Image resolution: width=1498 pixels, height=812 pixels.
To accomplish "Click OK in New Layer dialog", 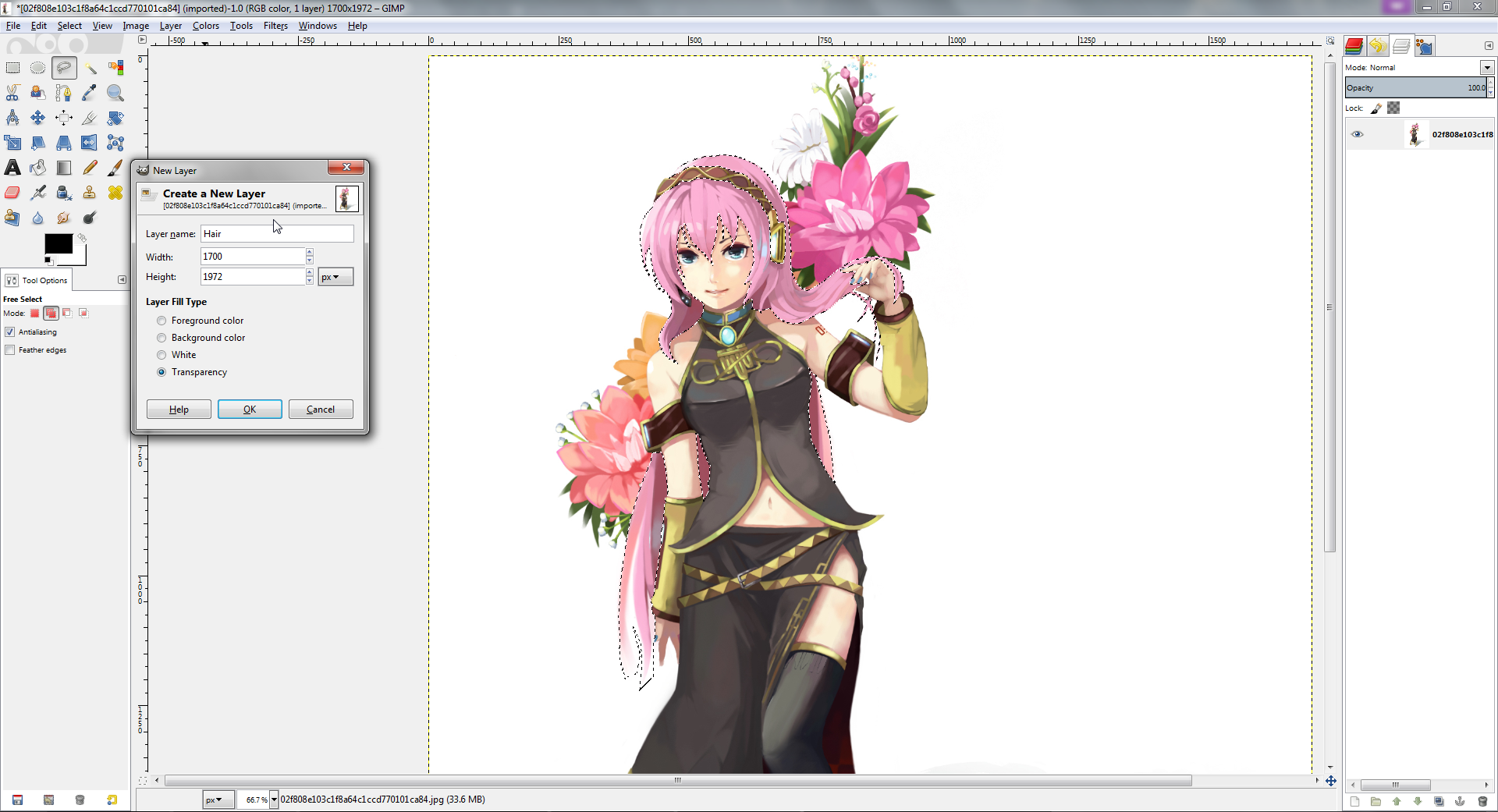I will [x=250, y=410].
